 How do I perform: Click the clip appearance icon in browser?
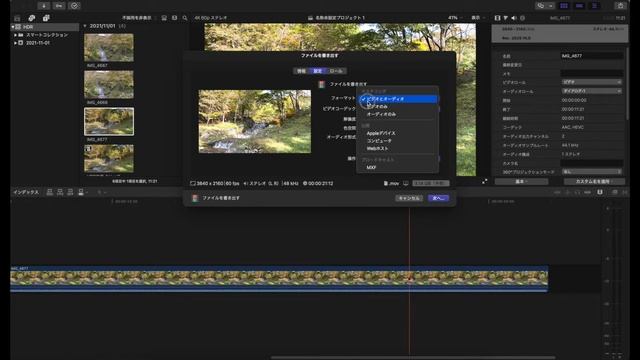click(x=164, y=18)
